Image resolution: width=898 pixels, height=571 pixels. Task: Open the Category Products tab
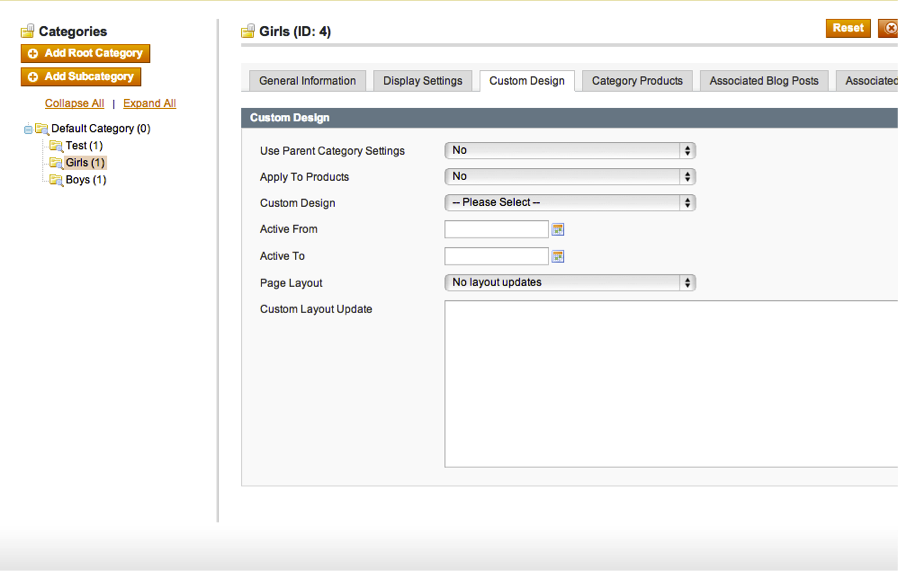pos(637,81)
